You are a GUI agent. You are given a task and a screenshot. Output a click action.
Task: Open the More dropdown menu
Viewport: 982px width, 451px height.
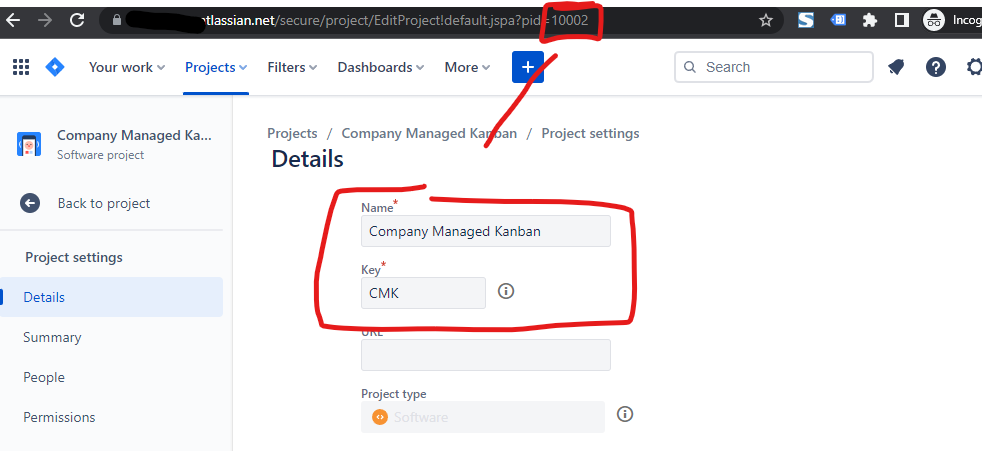pyautogui.click(x=467, y=67)
